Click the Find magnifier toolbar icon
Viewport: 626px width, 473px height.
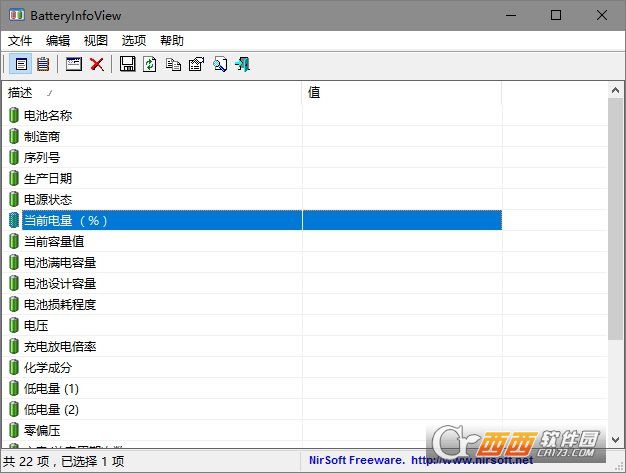[220, 64]
